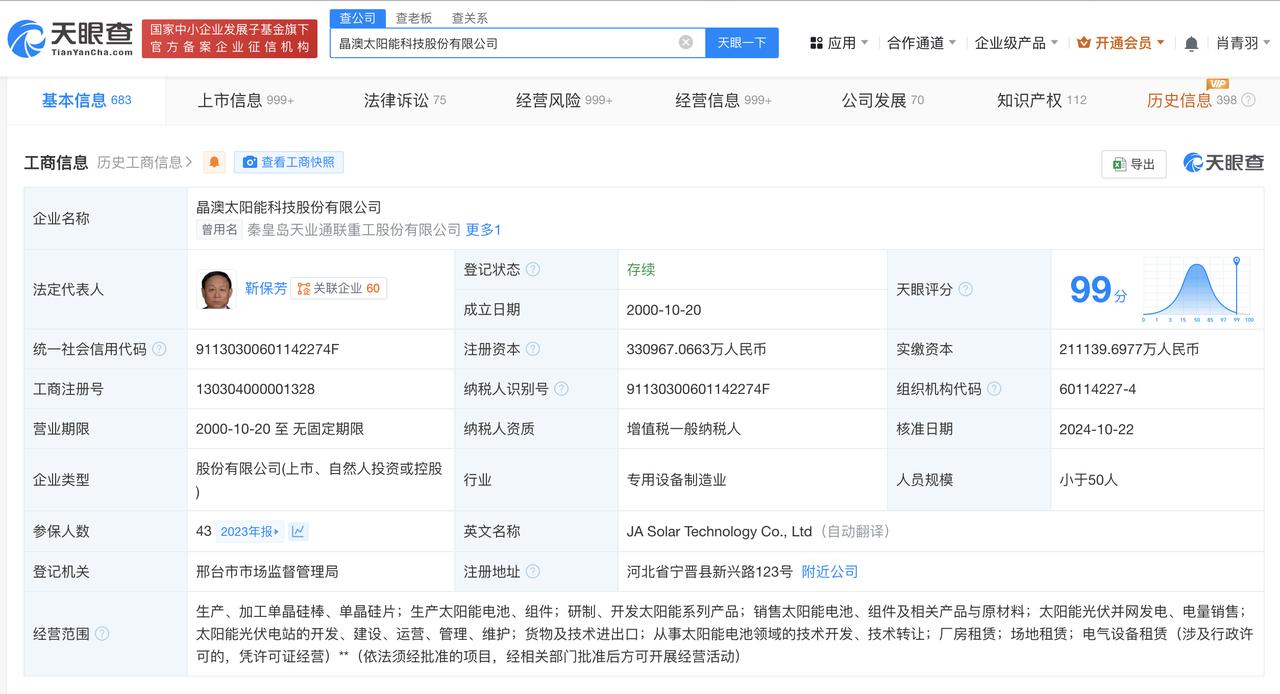Open help icon next to 登记状态
Screen dimensions: 1280x694
pos(533,269)
